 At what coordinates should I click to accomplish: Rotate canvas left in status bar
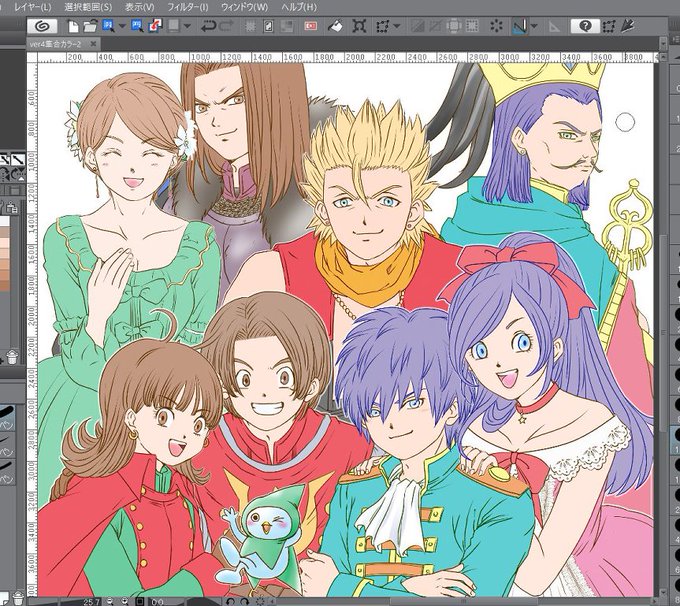coord(231,601)
